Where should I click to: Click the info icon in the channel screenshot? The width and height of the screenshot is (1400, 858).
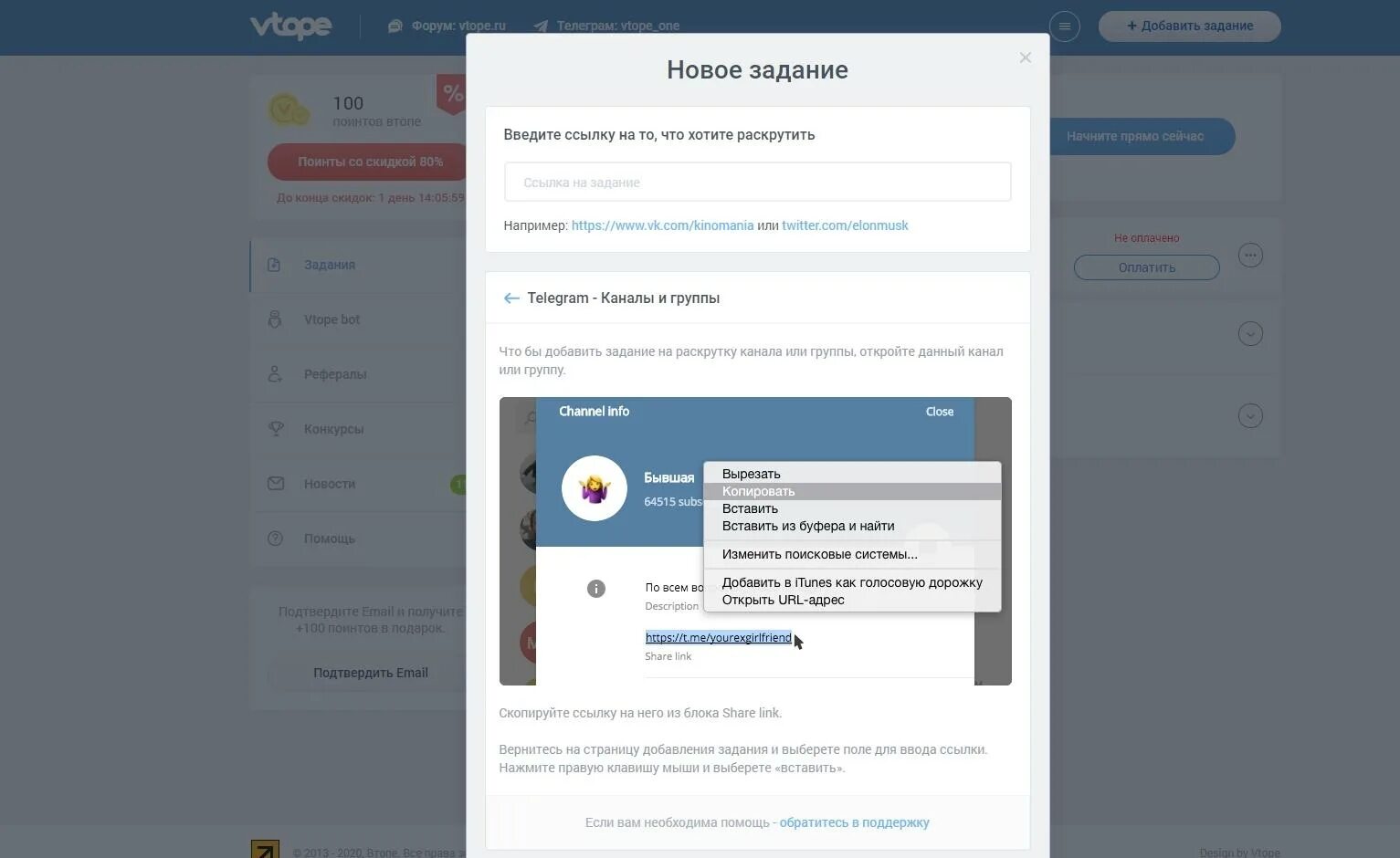(596, 589)
